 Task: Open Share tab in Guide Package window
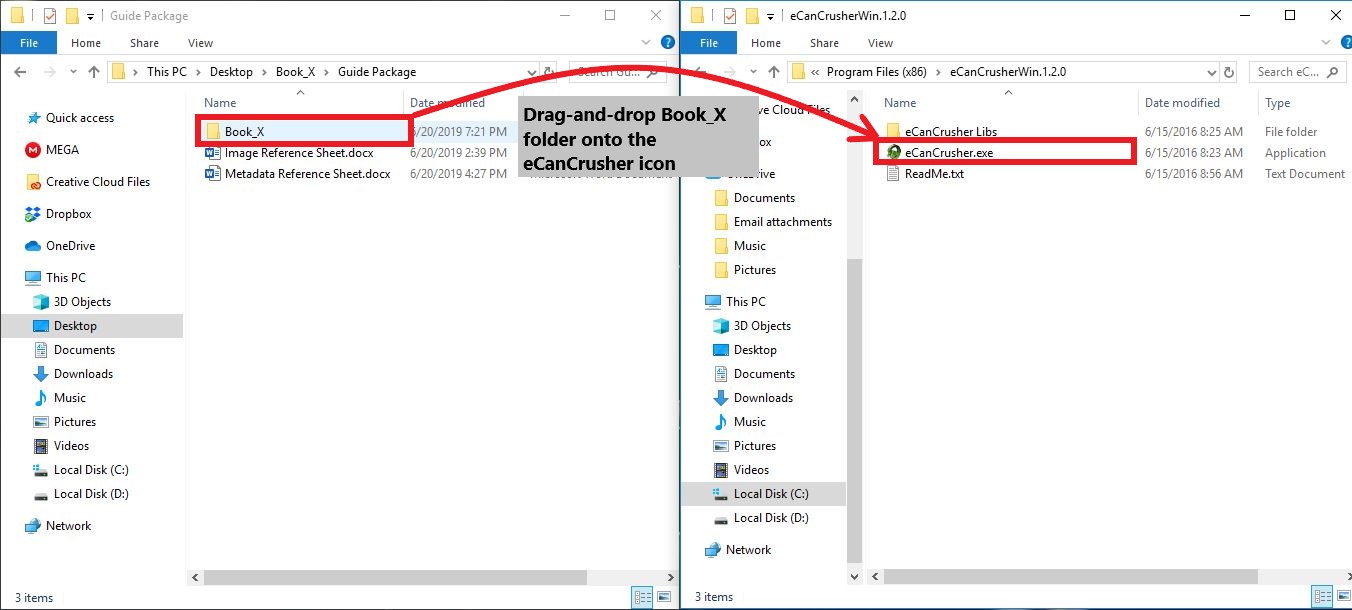[x=144, y=43]
